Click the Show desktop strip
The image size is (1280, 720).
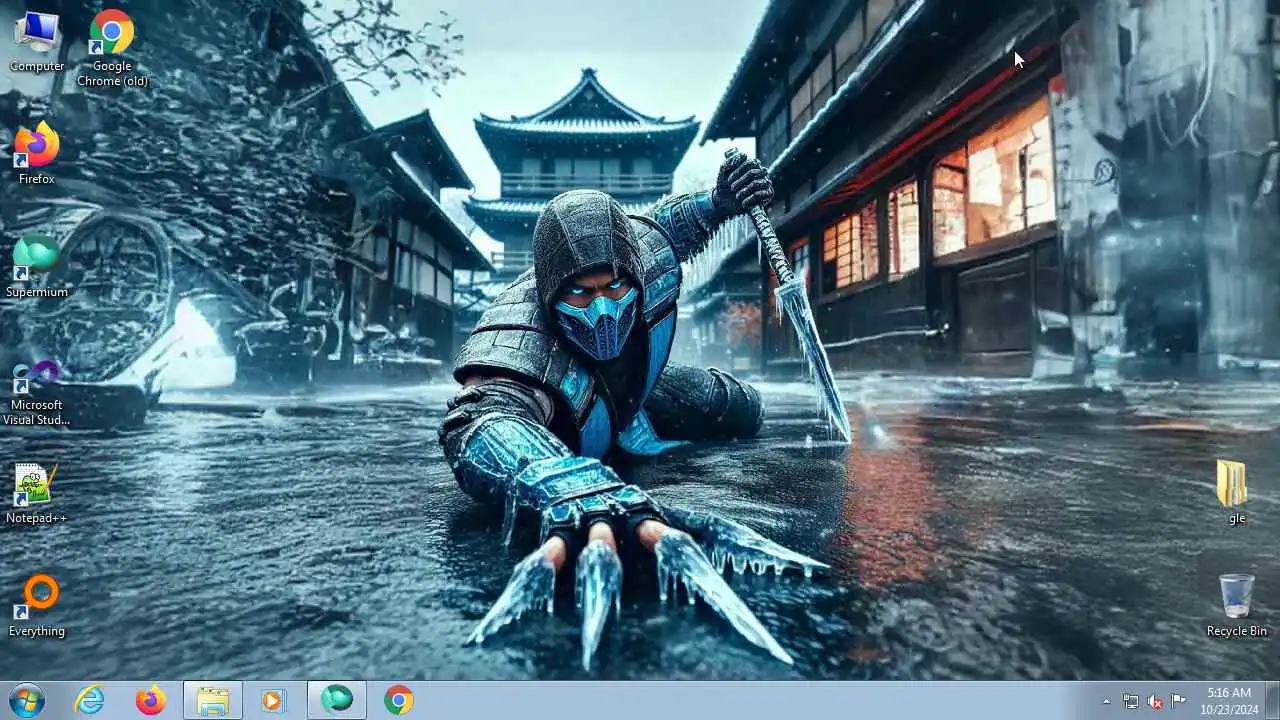coord(1272,701)
